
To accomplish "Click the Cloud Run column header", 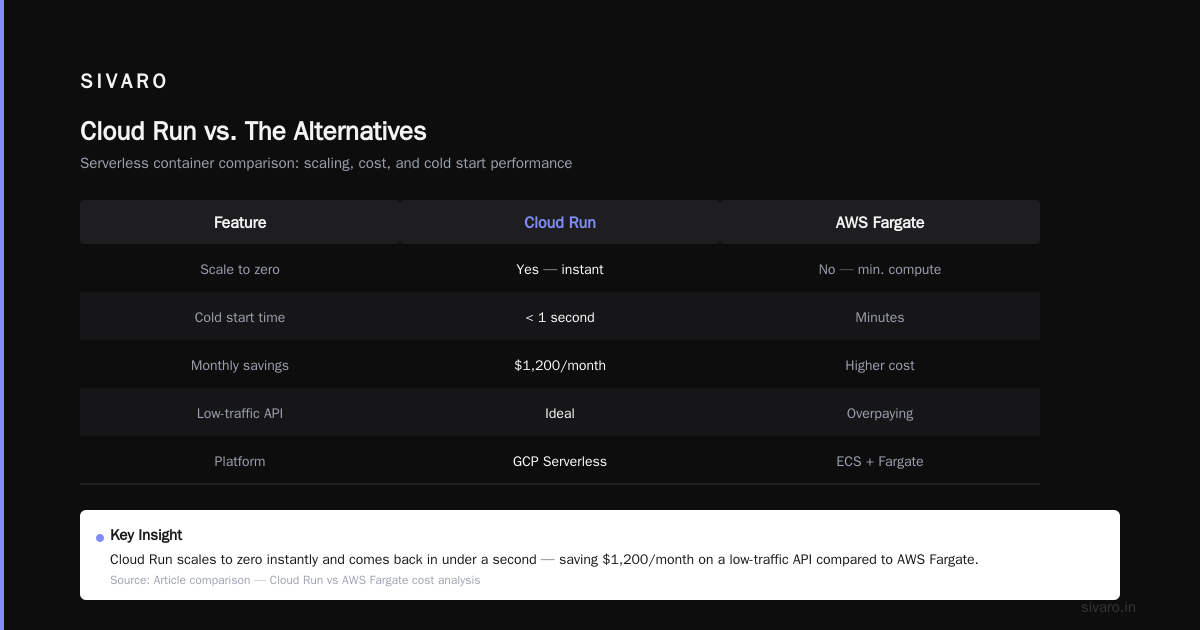I will click(560, 222).
